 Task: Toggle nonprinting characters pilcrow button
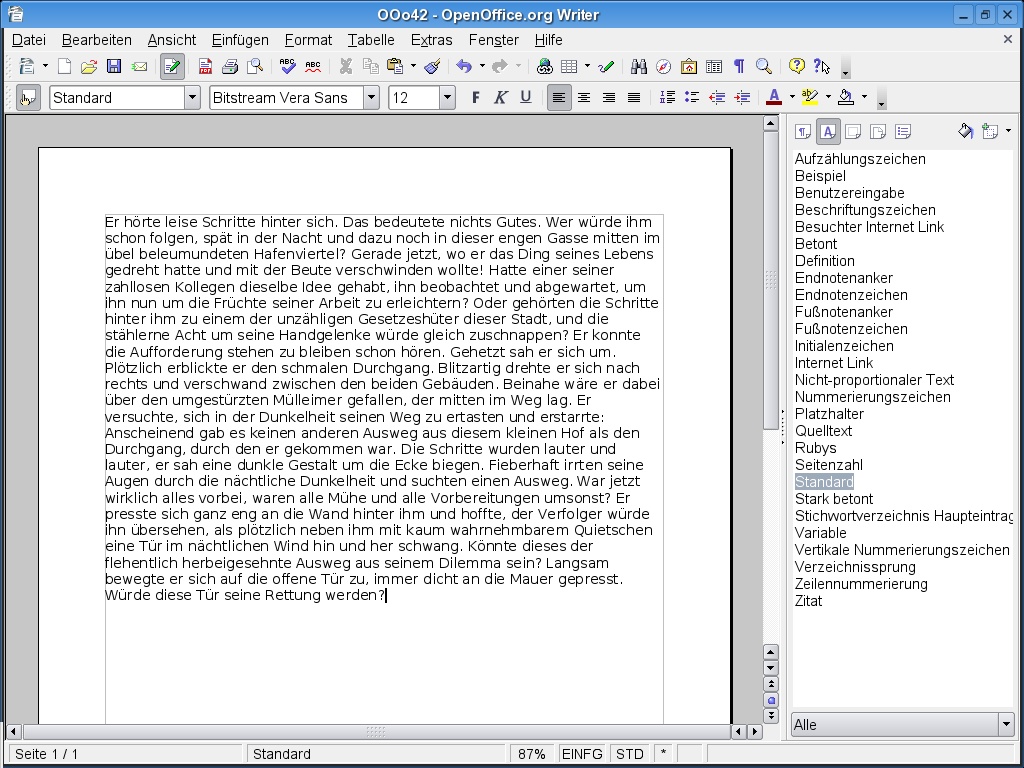[739, 67]
